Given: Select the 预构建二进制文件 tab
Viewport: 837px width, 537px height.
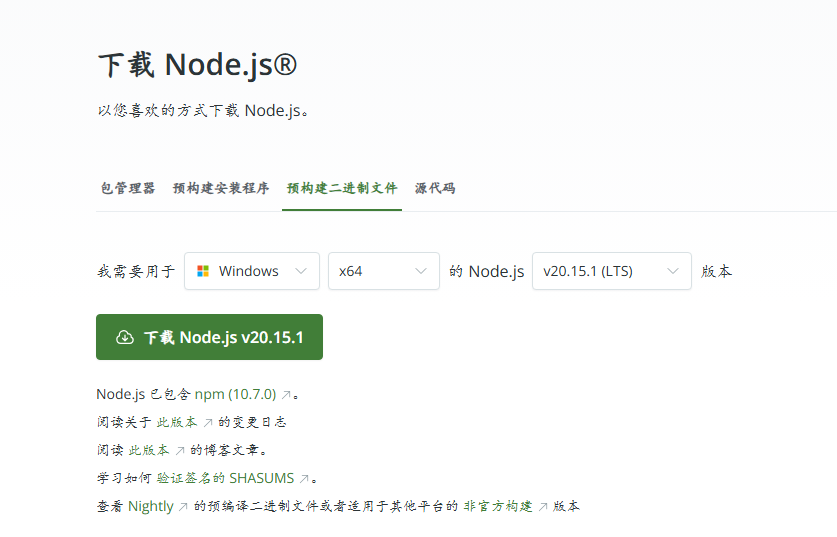Looking at the screenshot, I should click(342, 188).
